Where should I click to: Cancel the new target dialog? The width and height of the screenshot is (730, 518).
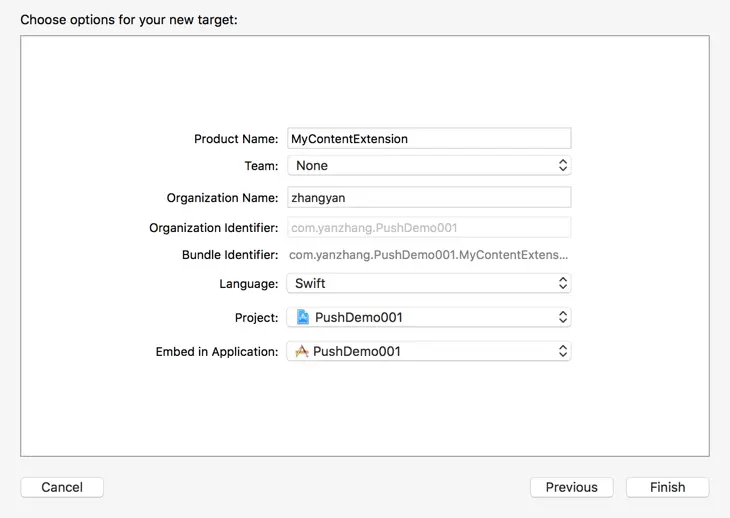62,487
